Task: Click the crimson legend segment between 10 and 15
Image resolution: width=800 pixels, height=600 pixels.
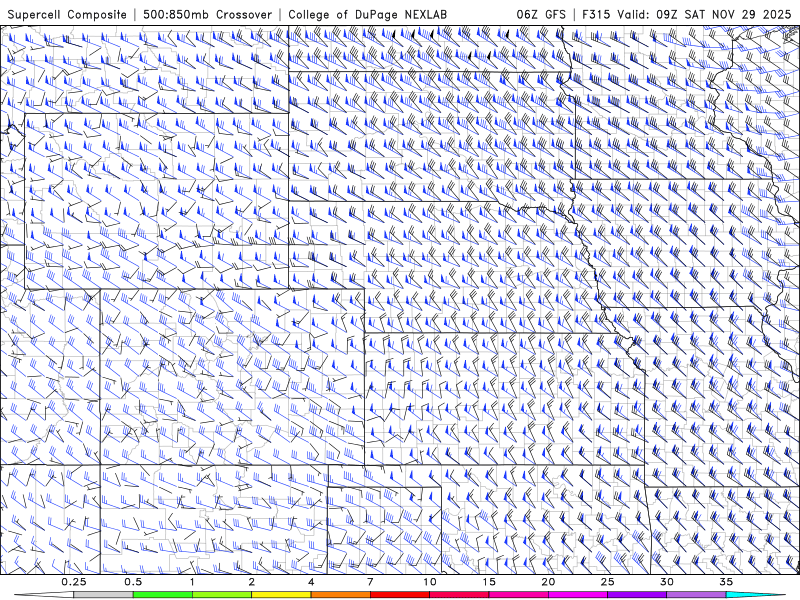Action: pyautogui.click(x=459, y=595)
